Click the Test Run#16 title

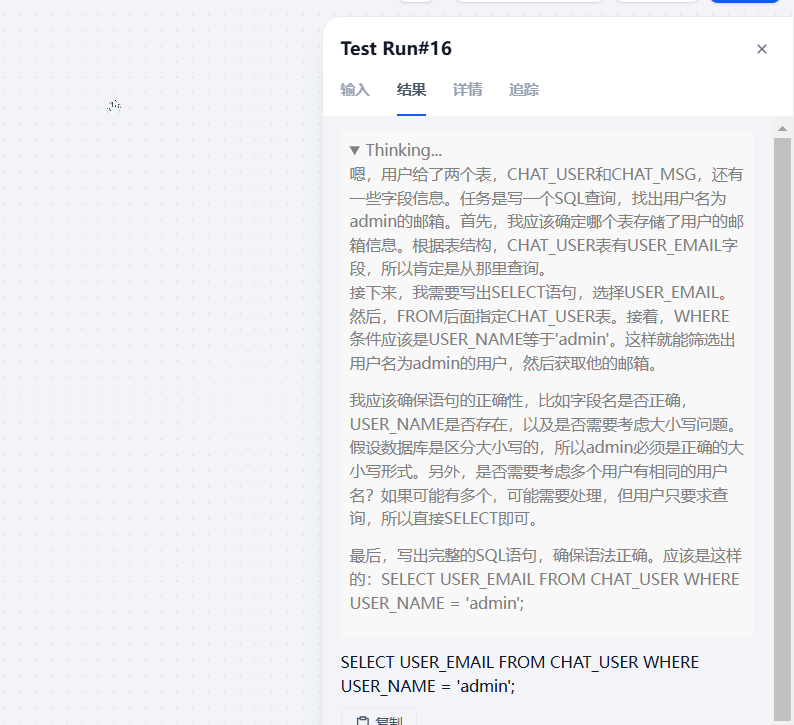[x=396, y=49]
